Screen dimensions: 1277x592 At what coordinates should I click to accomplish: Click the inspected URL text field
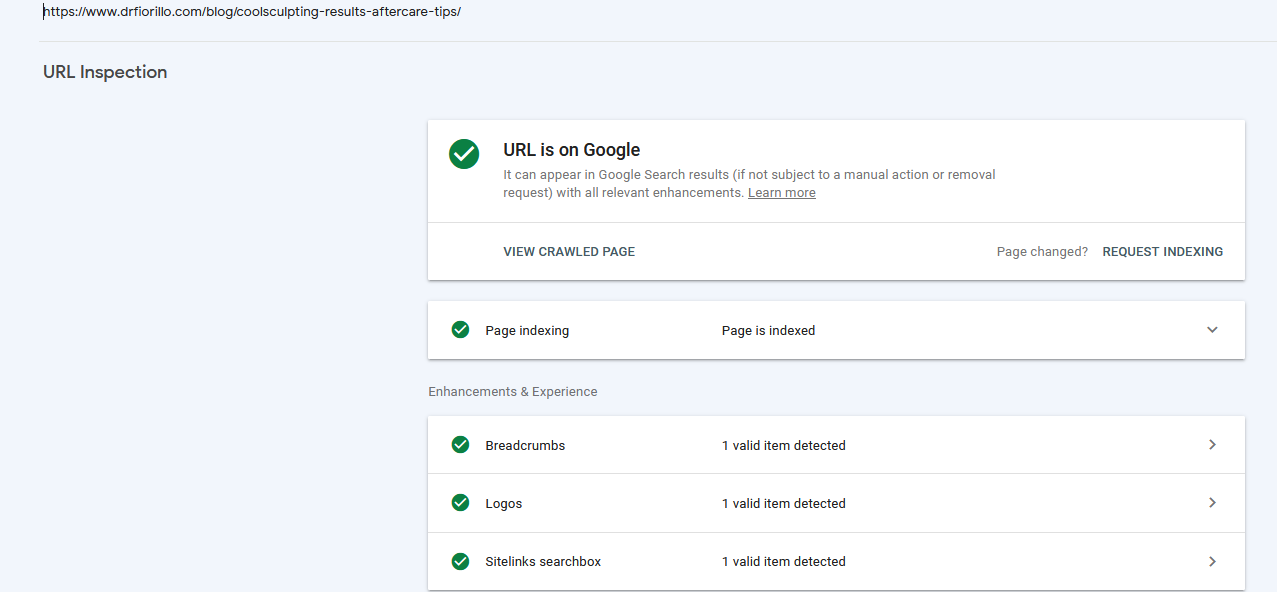(640, 13)
